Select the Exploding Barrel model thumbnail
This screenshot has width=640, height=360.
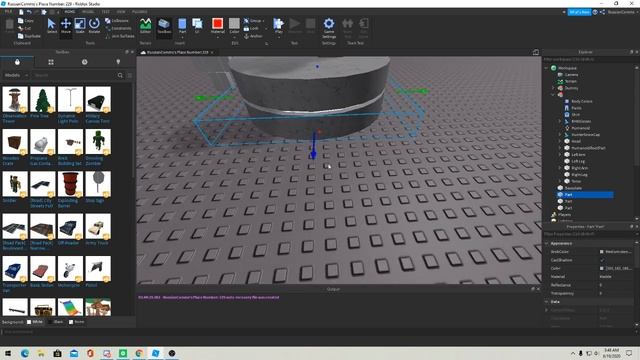point(70,184)
